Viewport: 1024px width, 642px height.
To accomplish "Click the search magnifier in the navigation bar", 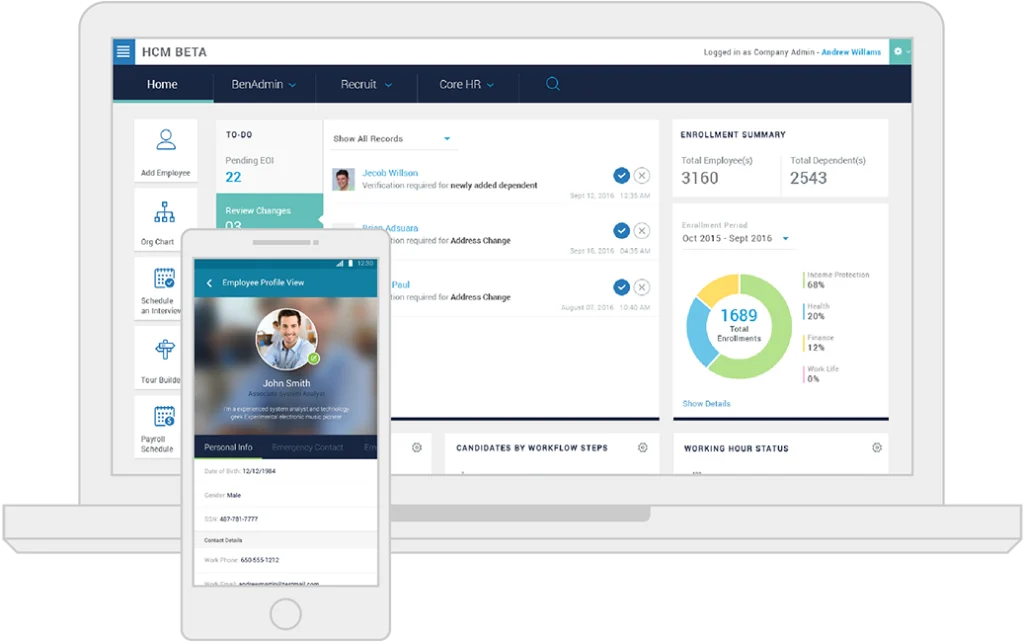I will point(552,84).
